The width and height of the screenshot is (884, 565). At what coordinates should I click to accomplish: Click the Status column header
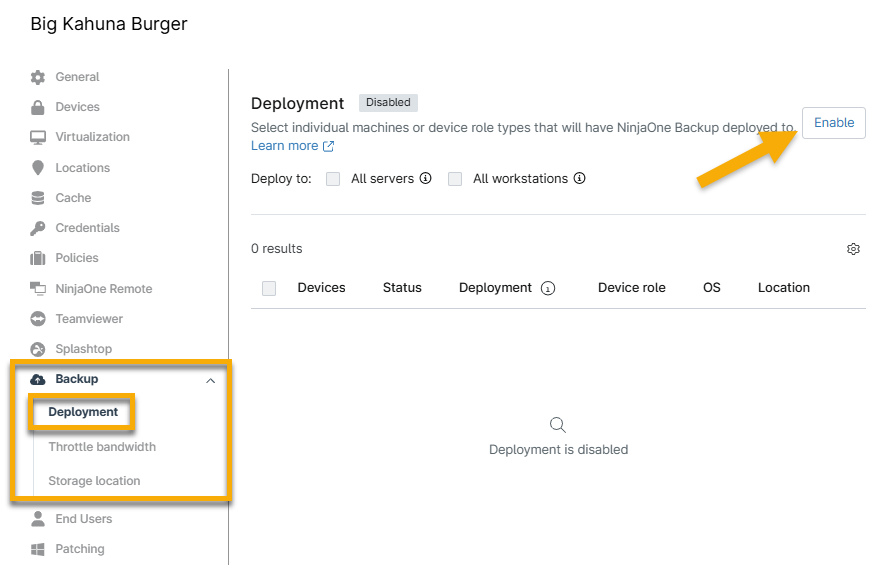pos(402,288)
